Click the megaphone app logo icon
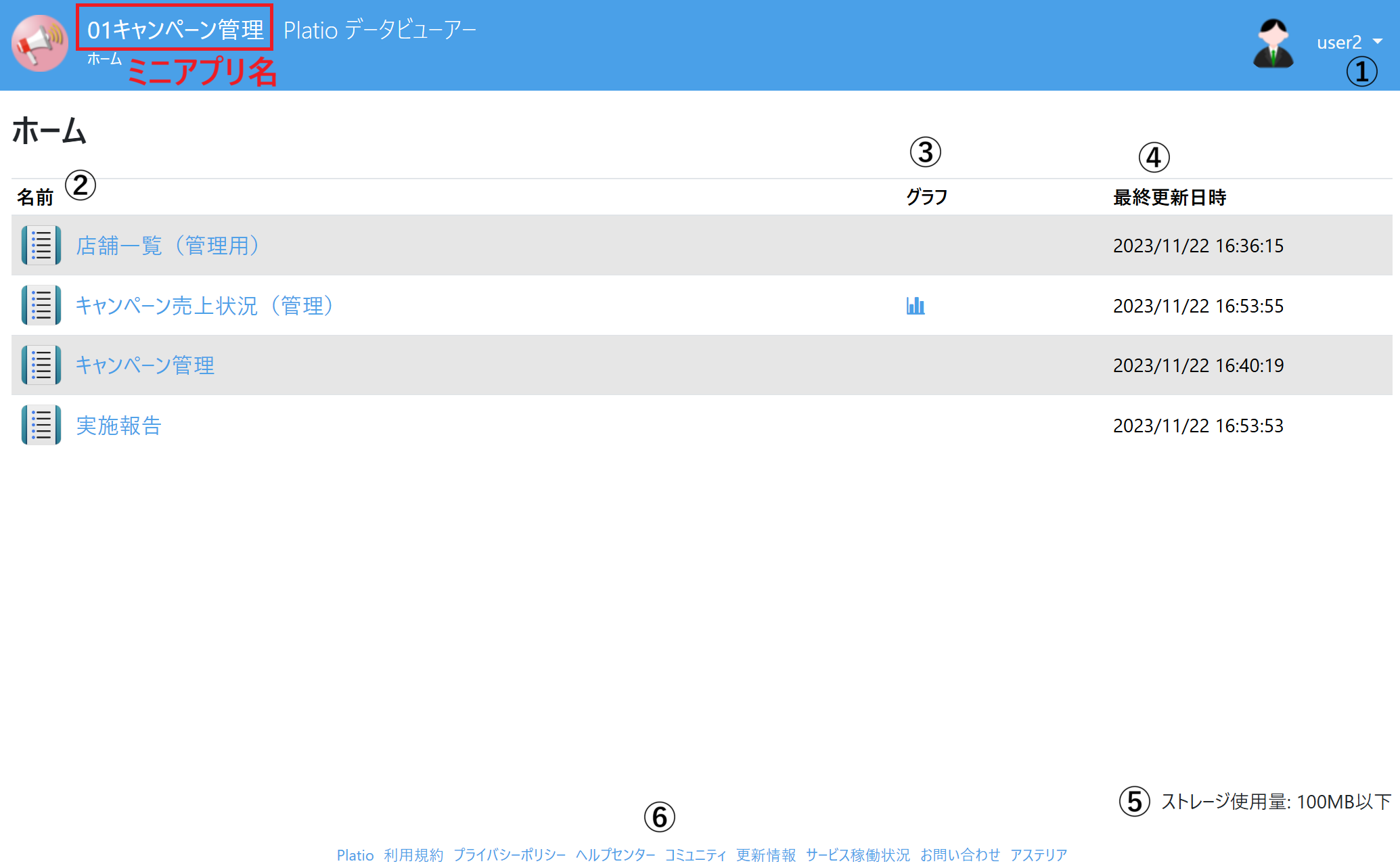This screenshot has height=868, width=1400. point(40,43)
